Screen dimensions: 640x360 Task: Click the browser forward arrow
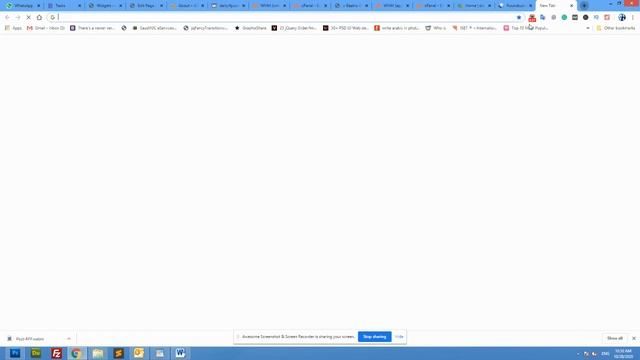point(18,18)
